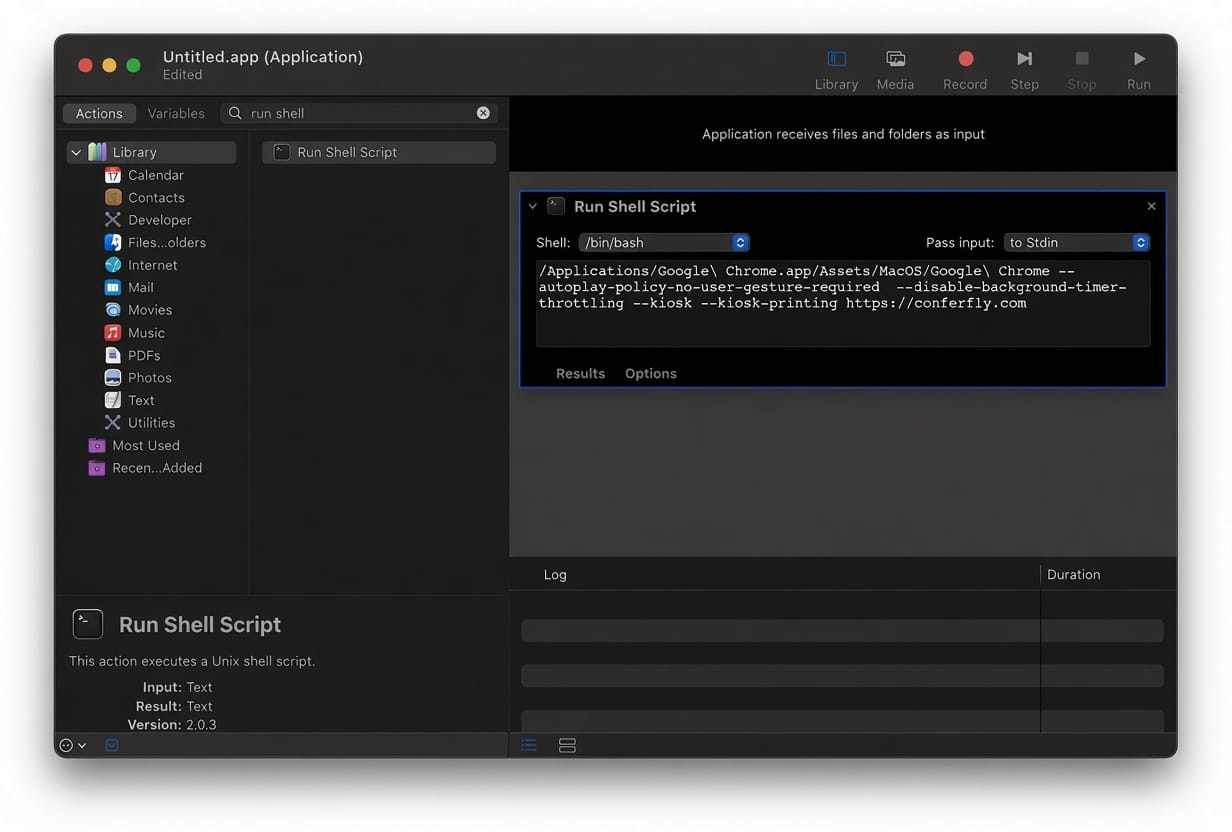Open the action gear menu at bottom left
The height and width of the screenshot is (832, 1232).
(x=72, y=745)
